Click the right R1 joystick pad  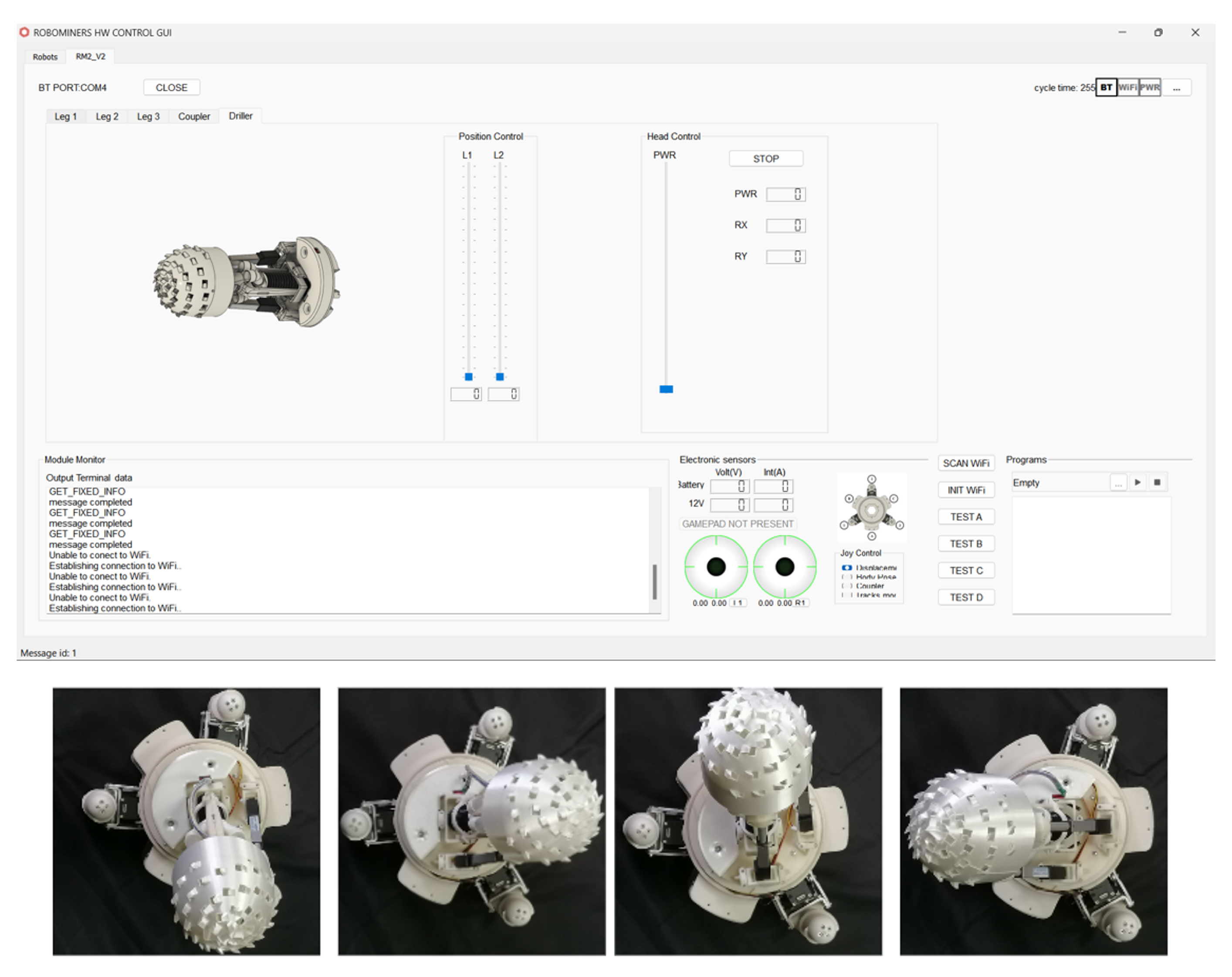784,567
